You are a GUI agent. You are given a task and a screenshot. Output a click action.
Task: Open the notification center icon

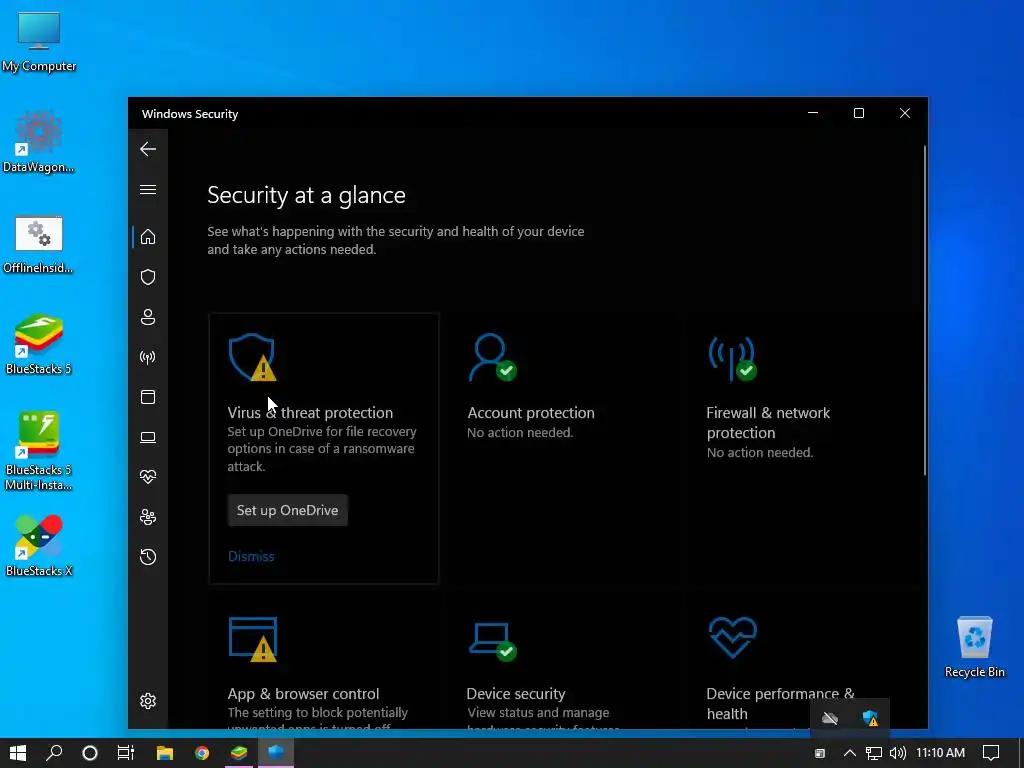click(x=991, y=753)
